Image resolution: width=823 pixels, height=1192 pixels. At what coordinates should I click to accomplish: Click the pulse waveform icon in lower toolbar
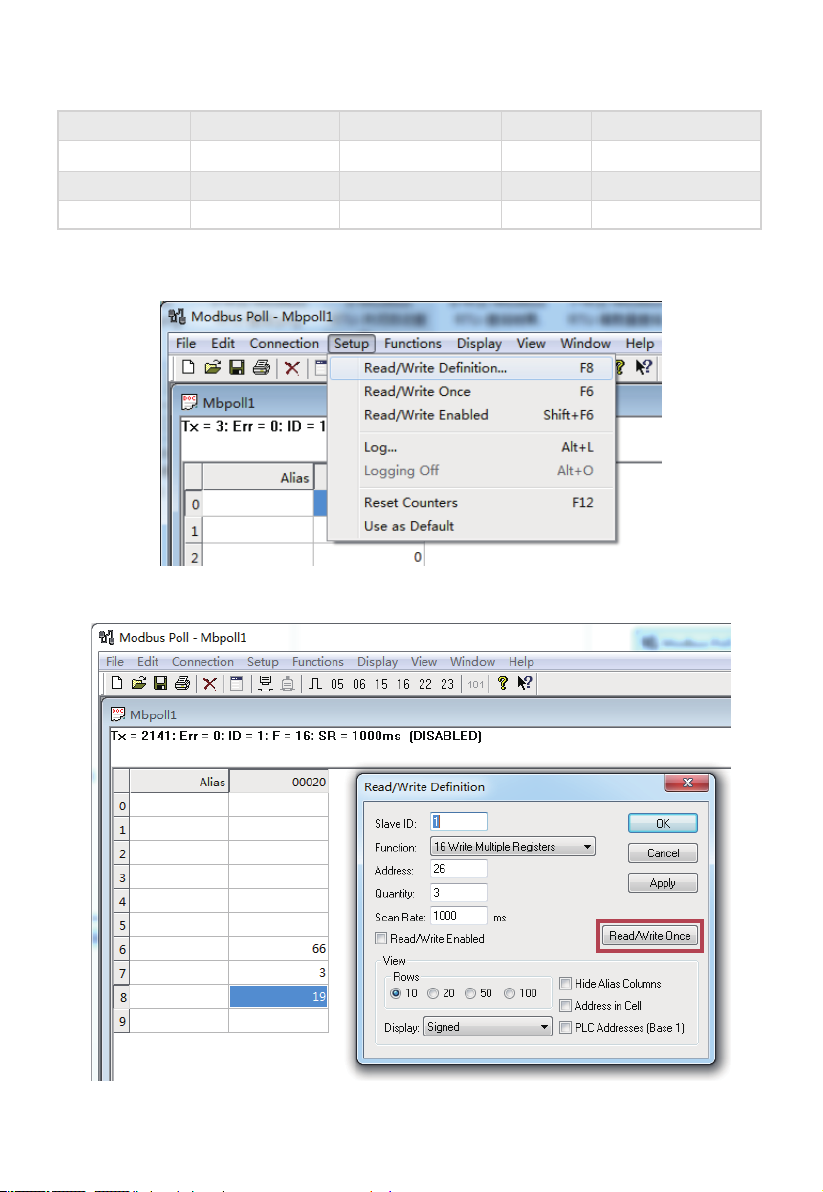click(315, 683)
